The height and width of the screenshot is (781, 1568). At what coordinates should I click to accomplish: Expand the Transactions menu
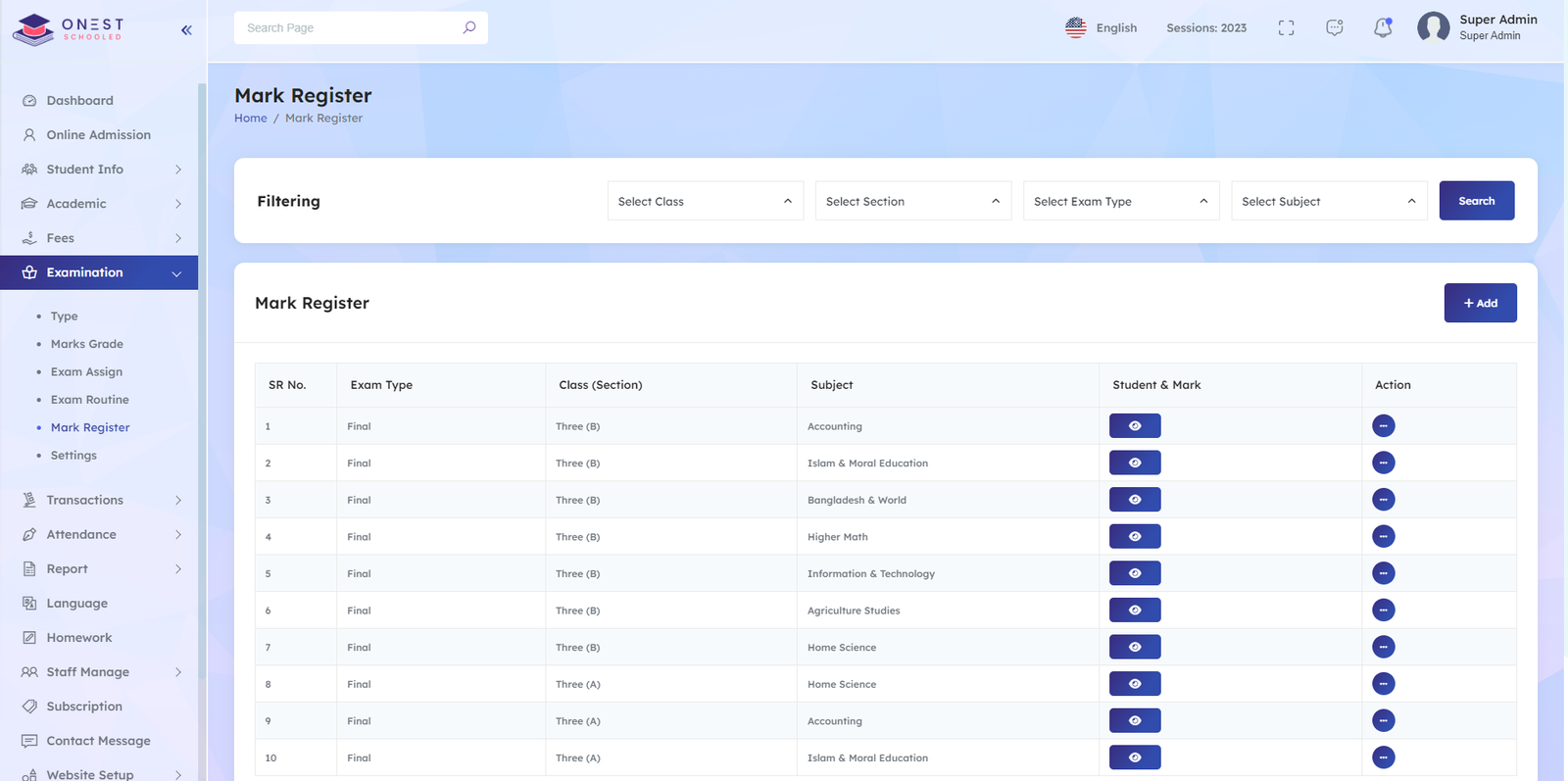(x=99, y=500)
